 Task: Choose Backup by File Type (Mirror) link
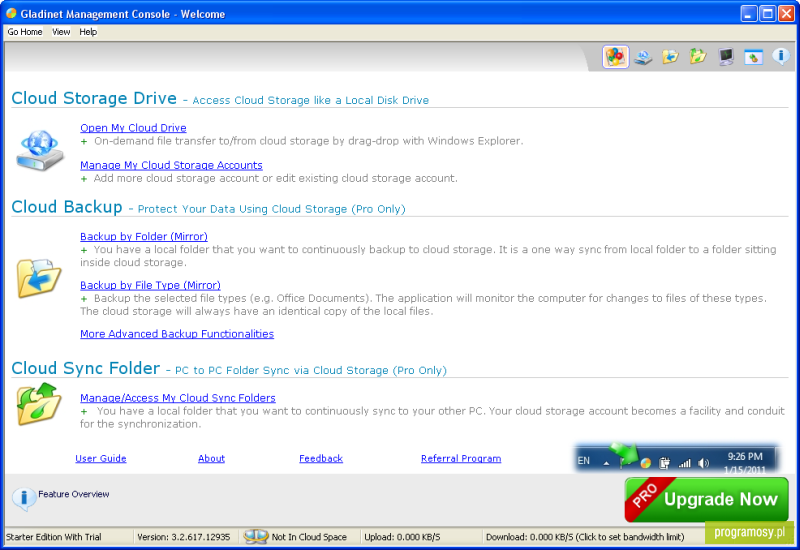[151, 285]
